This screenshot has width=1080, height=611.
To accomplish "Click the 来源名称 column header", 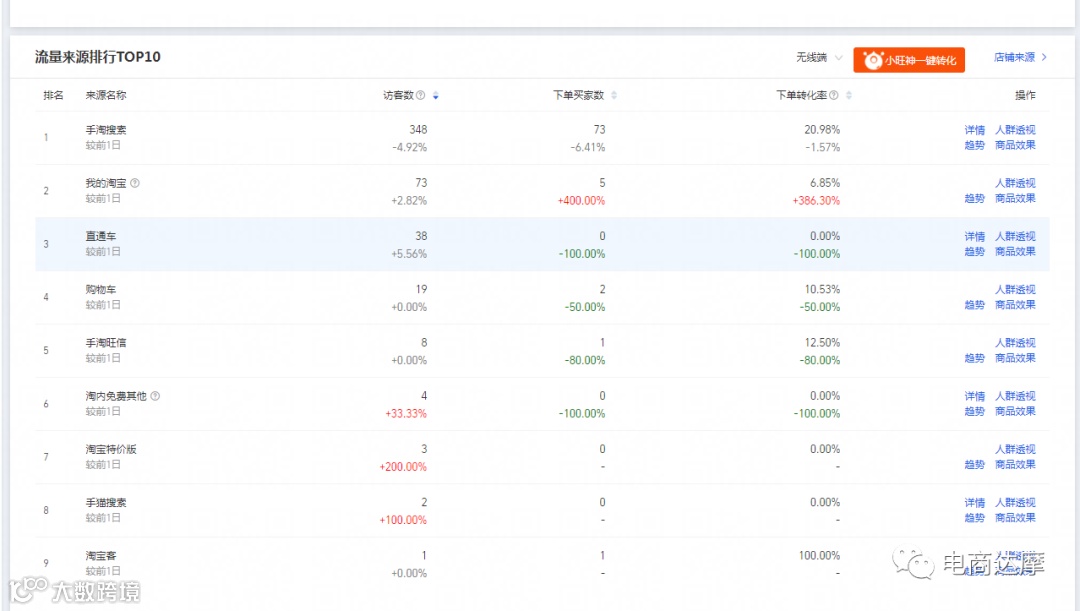I will coord(105,95).
